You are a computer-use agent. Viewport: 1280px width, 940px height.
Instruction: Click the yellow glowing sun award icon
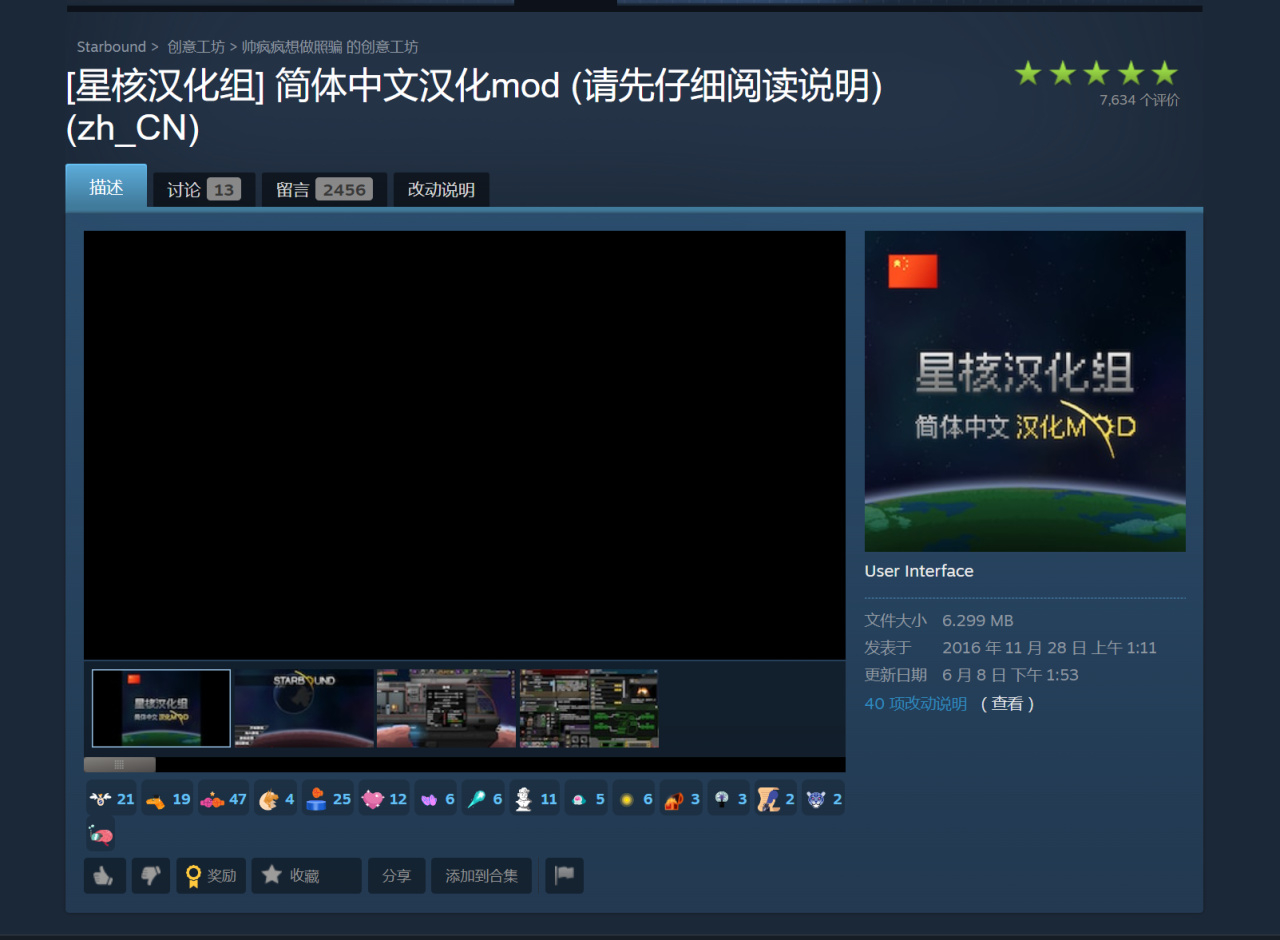pyautogui.click(x=626, y=800)
